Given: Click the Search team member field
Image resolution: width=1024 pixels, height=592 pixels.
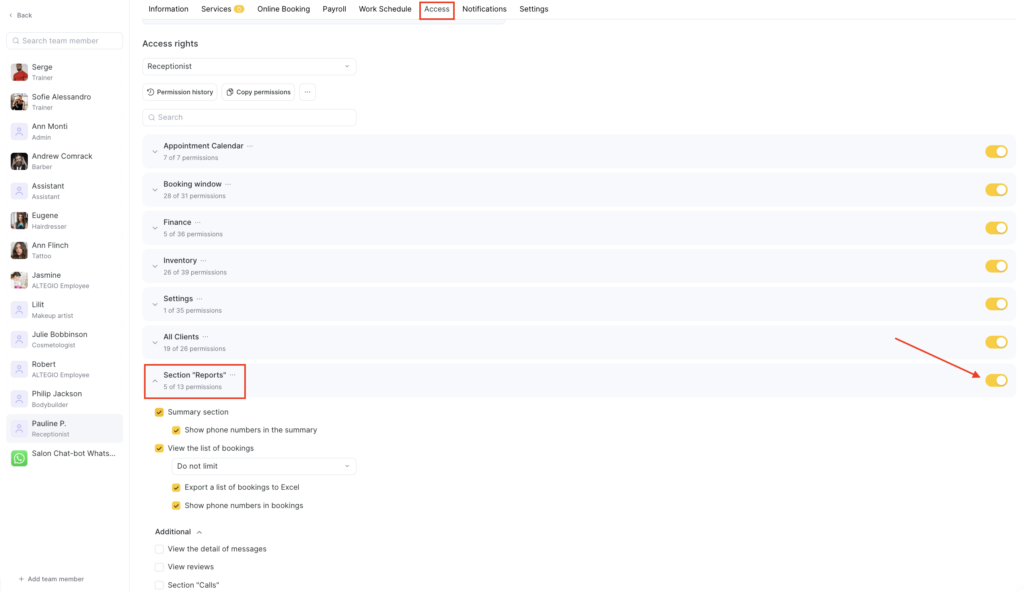Looking at the screenshot, I should point(65,41).
